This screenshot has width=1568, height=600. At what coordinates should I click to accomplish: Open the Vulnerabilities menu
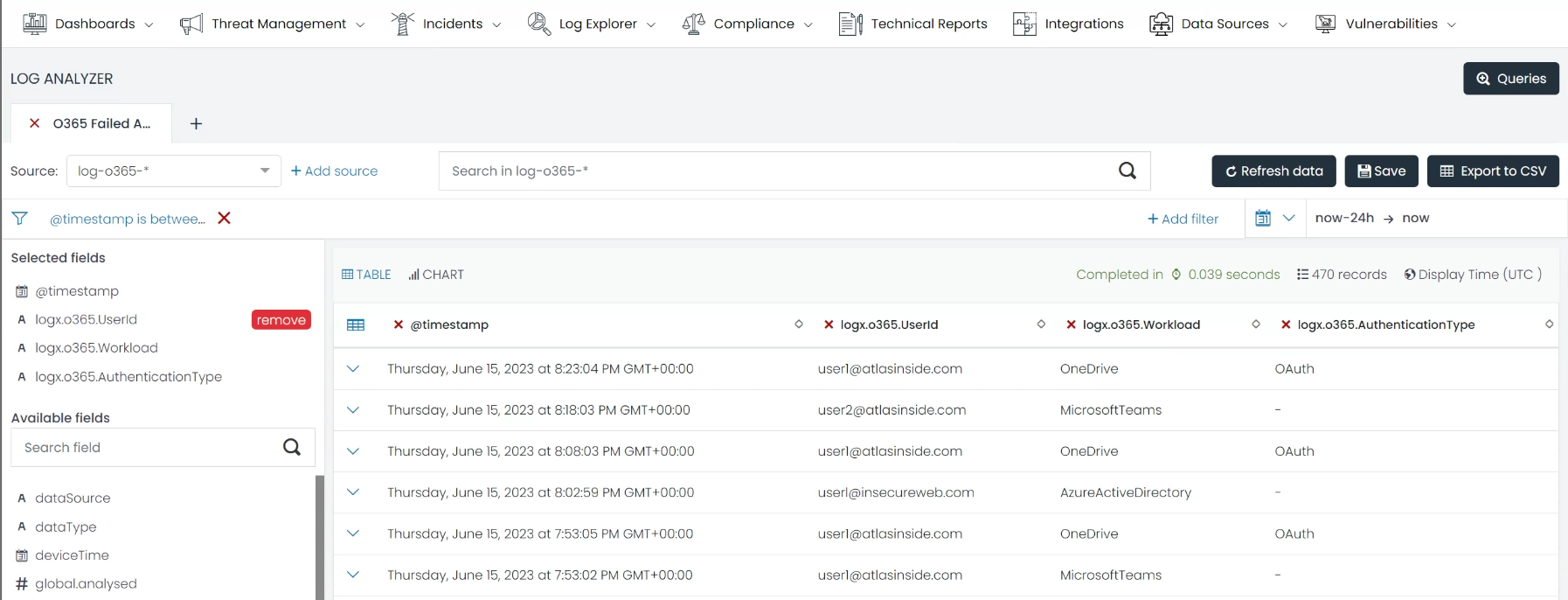tap(1385, 24)
